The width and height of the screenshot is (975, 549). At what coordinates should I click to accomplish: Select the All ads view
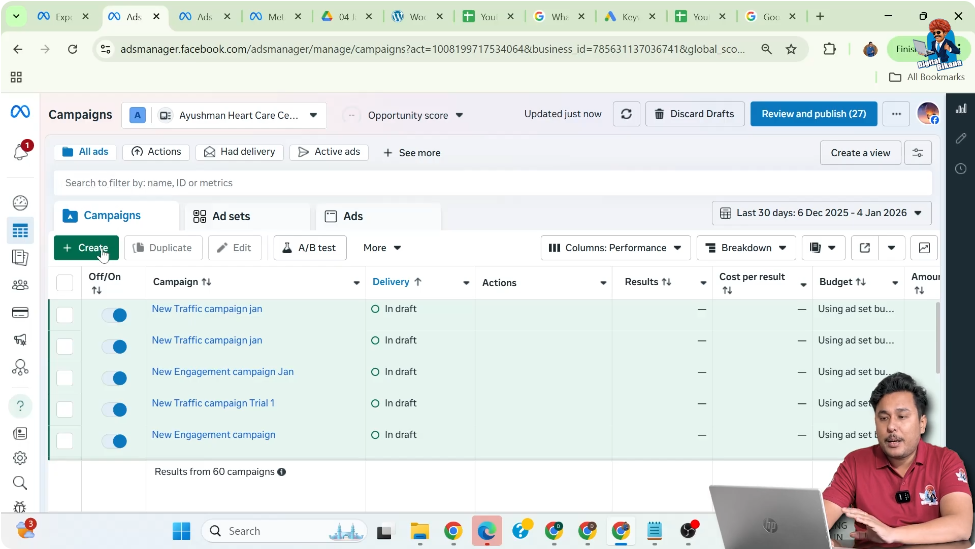point(85,152)
